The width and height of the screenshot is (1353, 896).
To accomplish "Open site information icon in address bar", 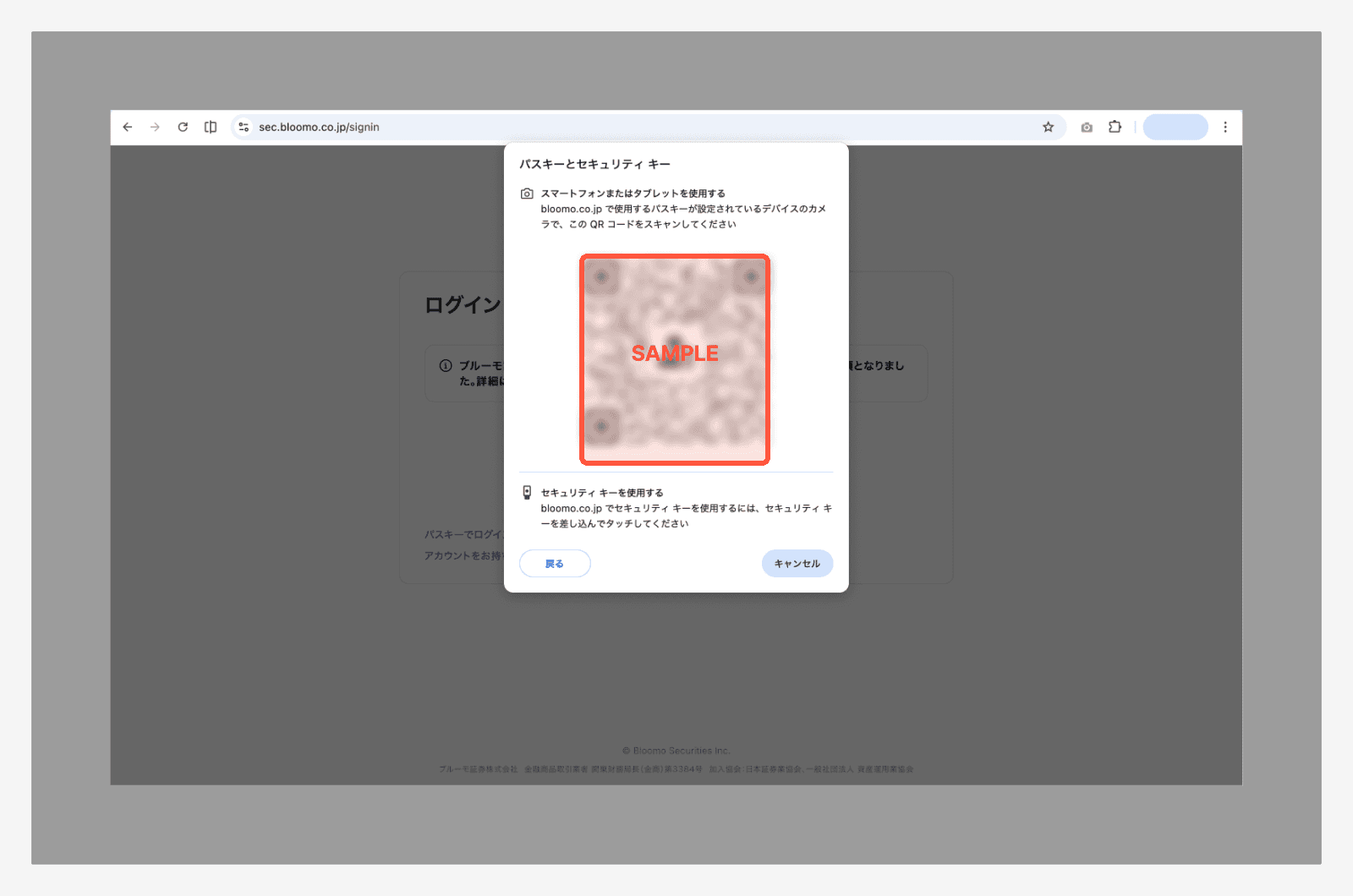I will pos(244,127).
